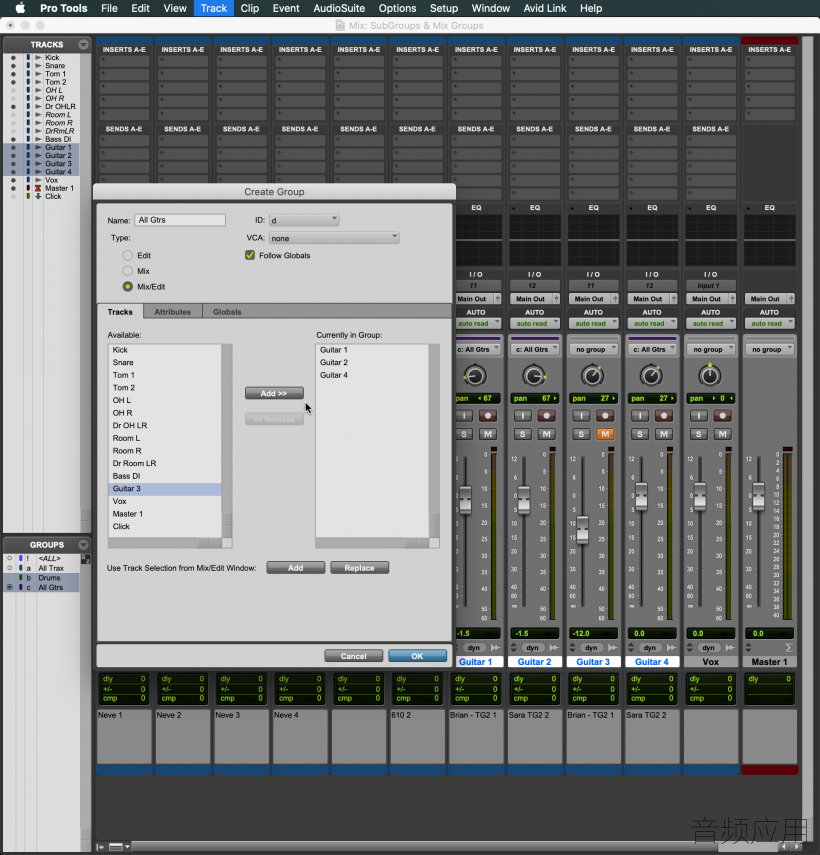Open the Setup menu

(444, 8)
